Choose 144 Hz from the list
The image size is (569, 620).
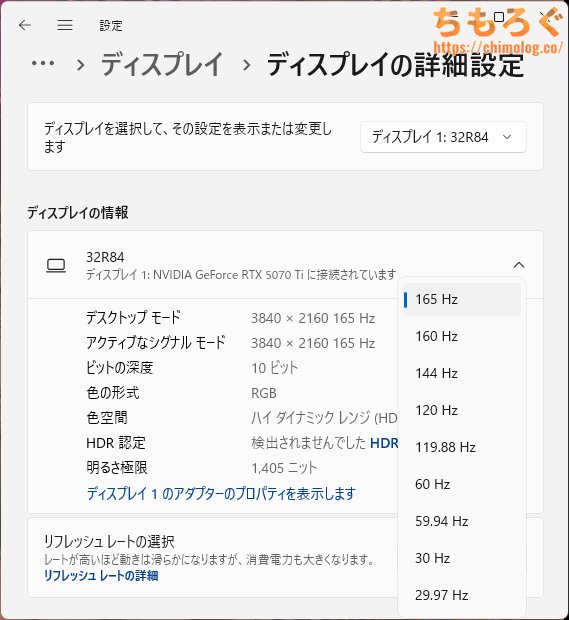(462, 373)
